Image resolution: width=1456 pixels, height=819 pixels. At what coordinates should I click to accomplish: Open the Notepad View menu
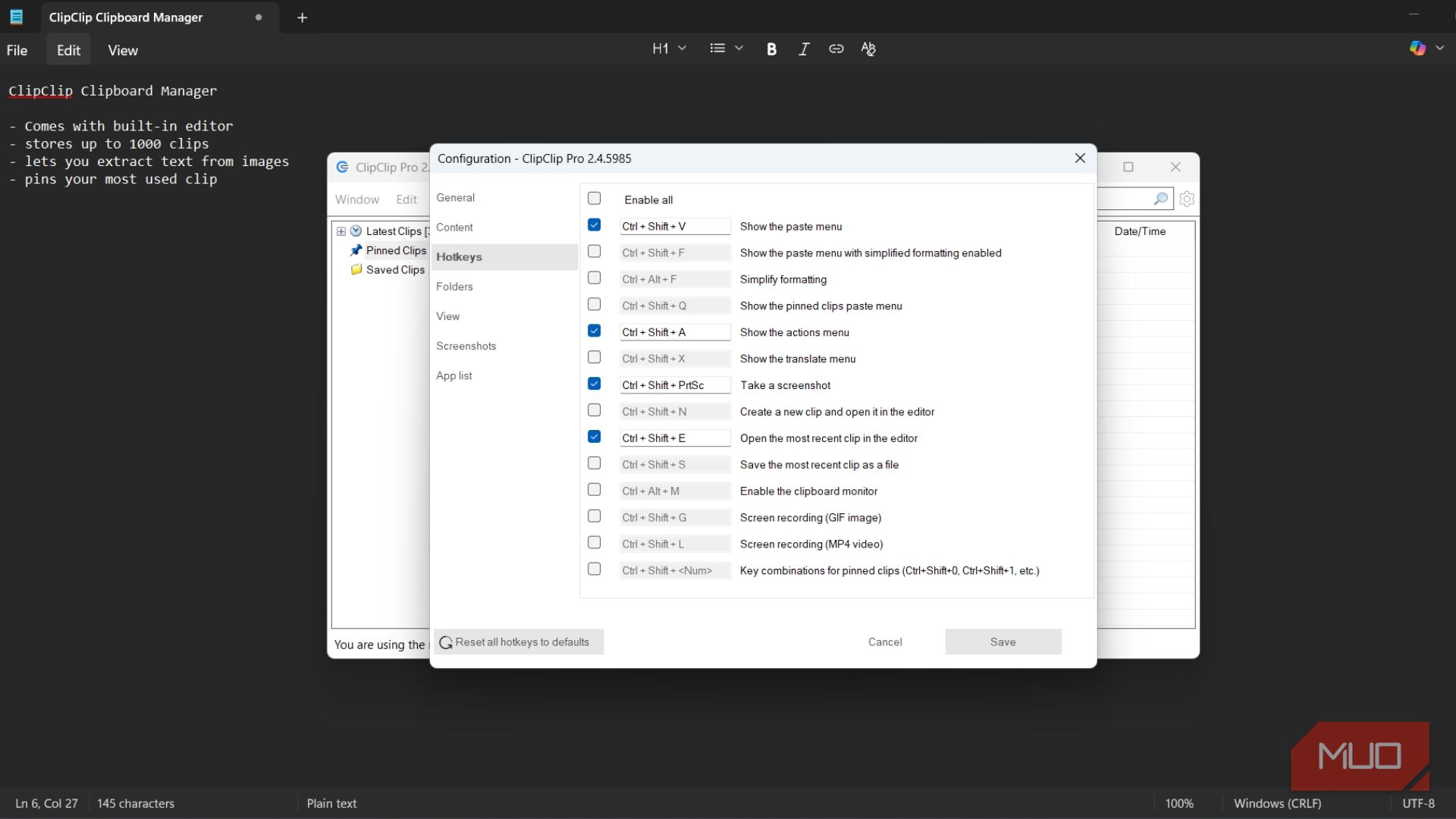[123, 50]
